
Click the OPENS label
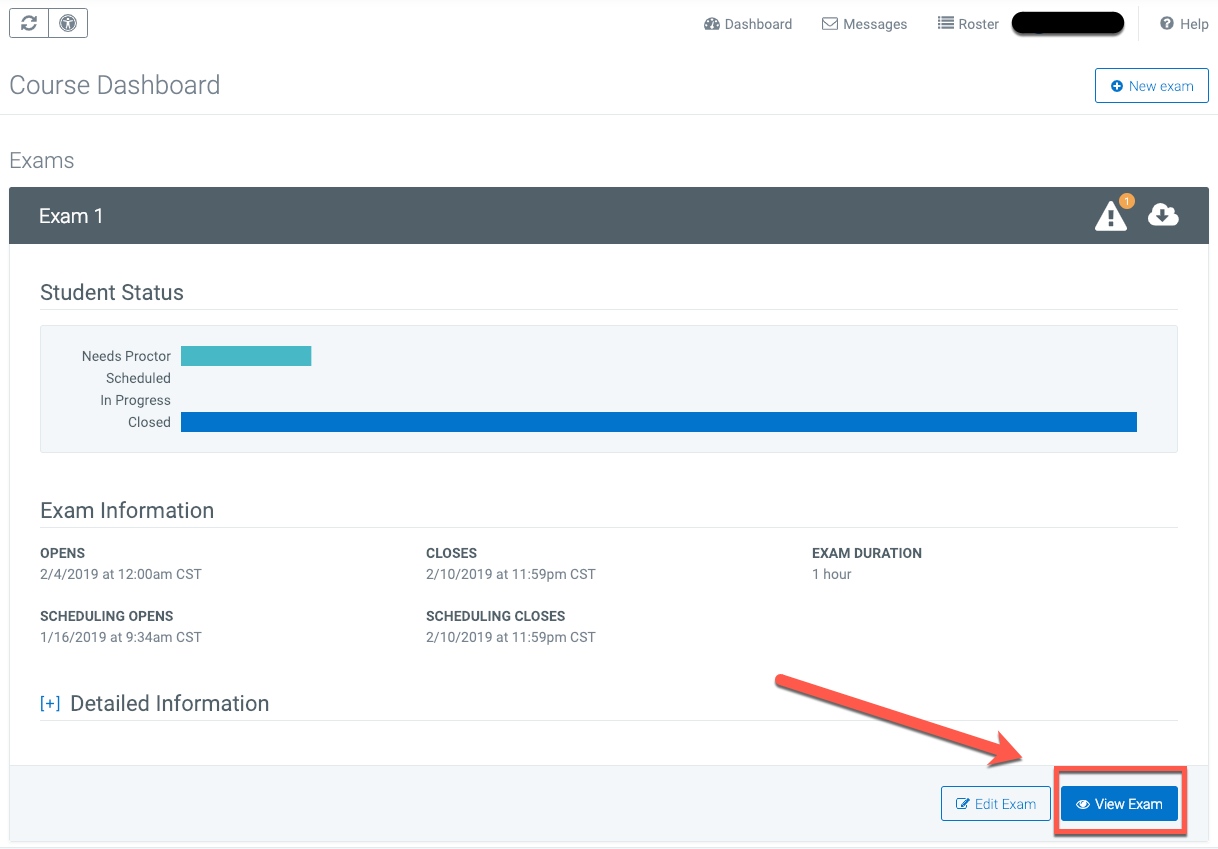[62, 553]
